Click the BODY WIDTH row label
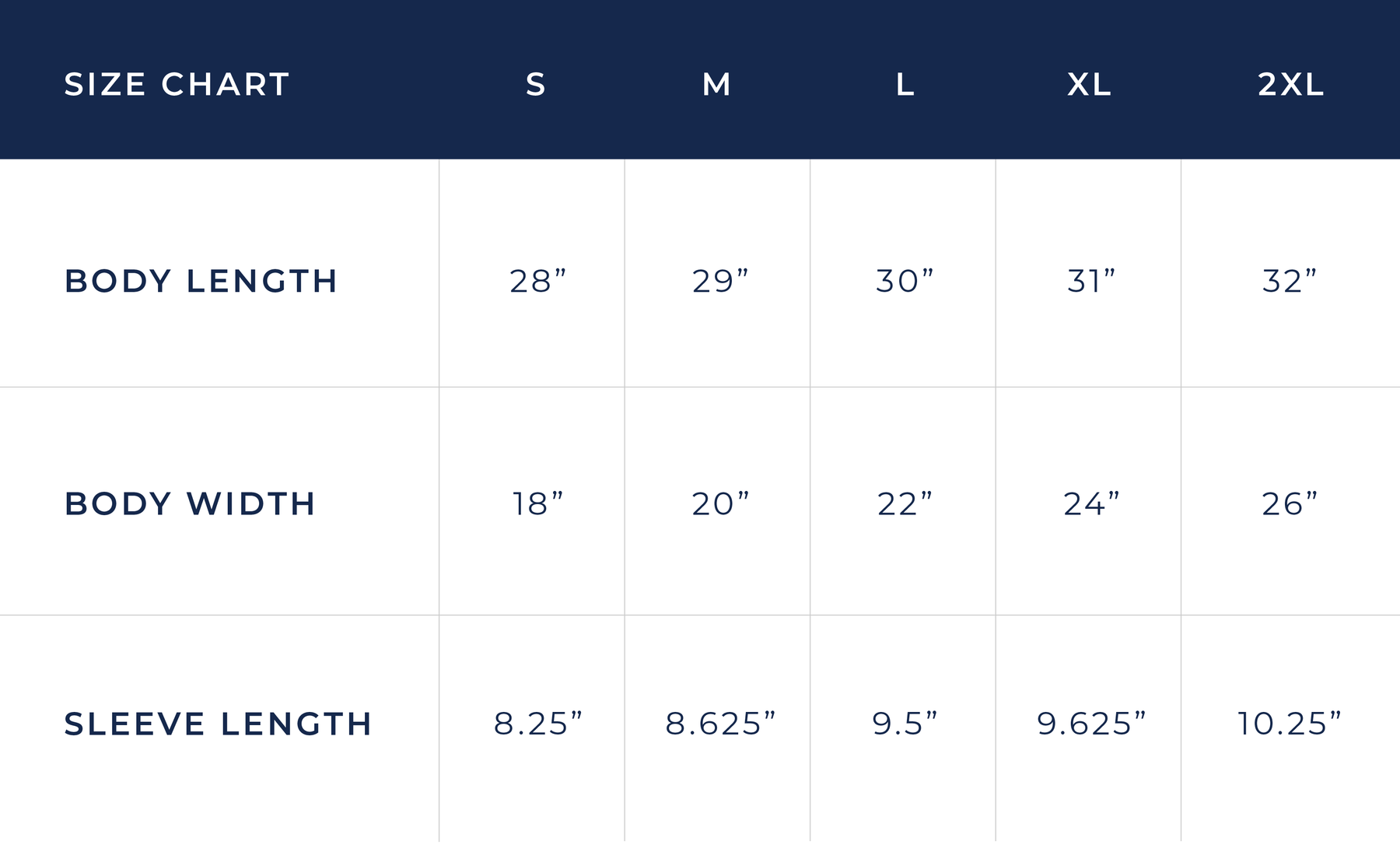The width and height of the screenshot is (1400, 845). coord(190,503)
